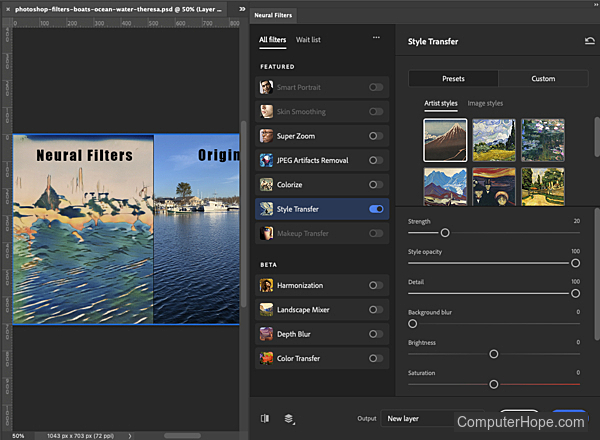Click the reset parameters arrow icon
Screen dimensions: 600x440
point(590,41)
